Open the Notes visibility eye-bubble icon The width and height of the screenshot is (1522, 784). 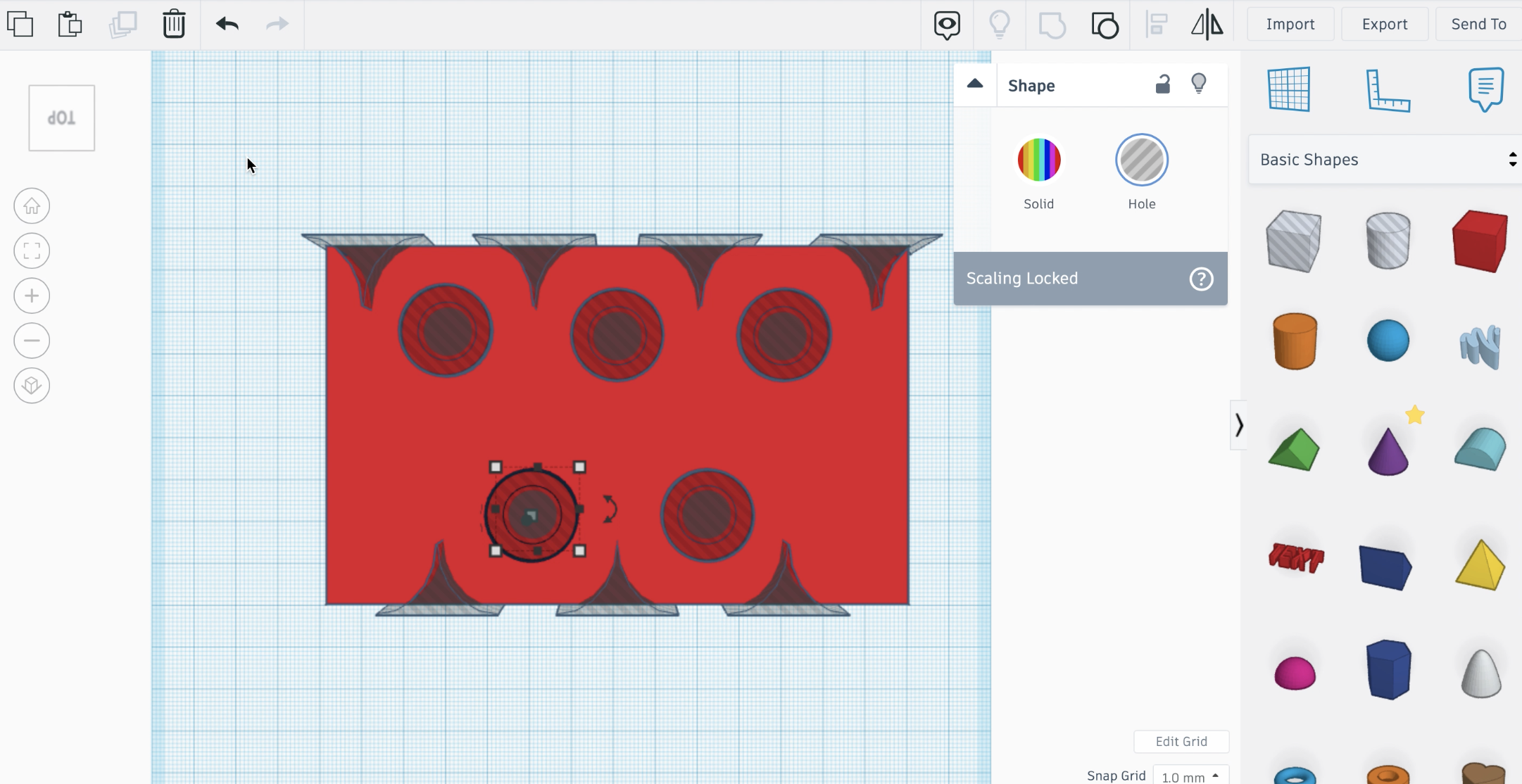pyautogui.click(x=947, y=25)
